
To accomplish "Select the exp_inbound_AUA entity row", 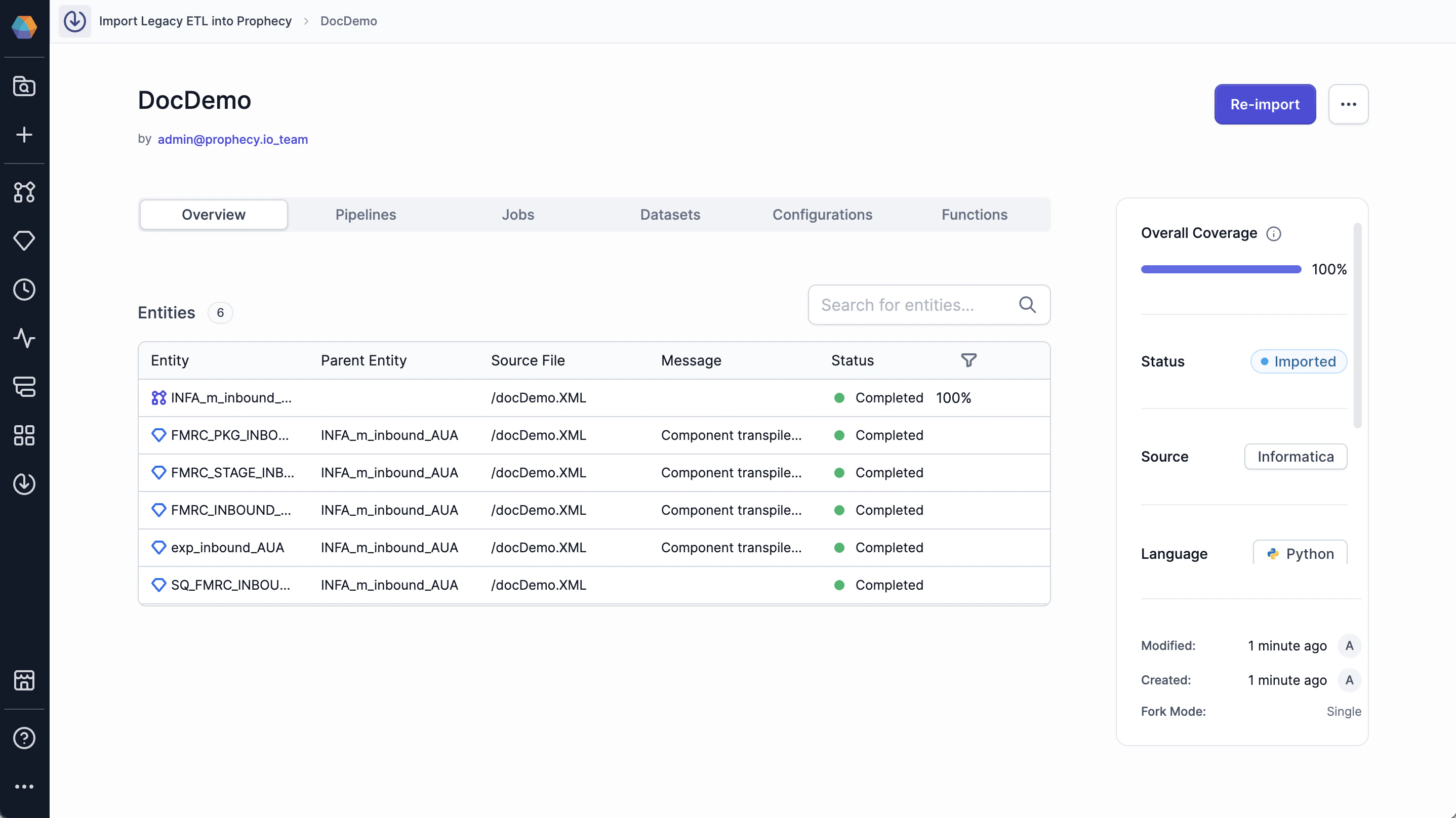I will tap(227, 547).
